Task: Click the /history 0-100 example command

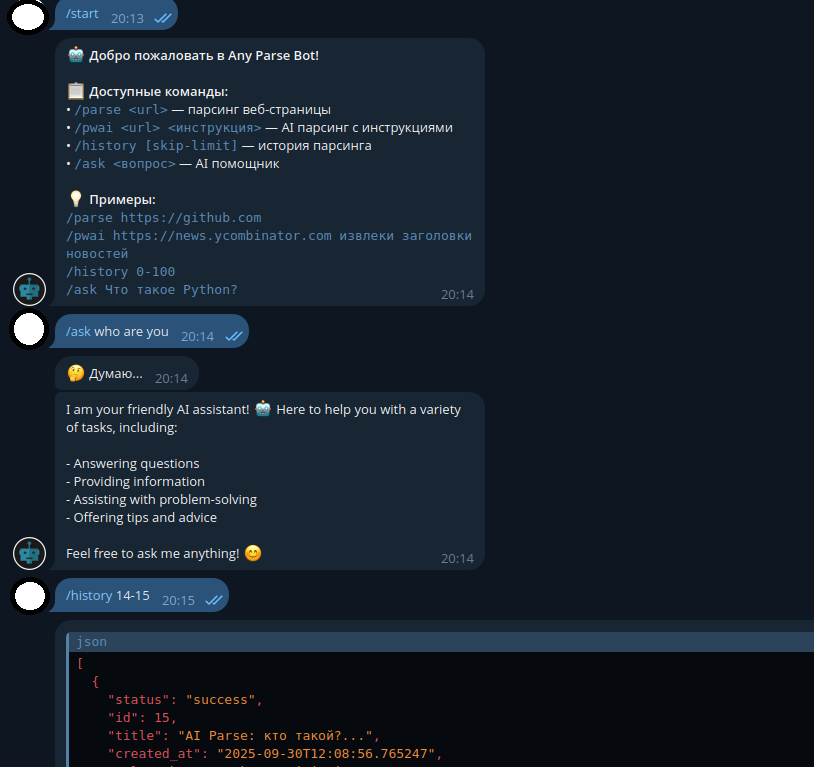Action: click(x=119, y=271)
